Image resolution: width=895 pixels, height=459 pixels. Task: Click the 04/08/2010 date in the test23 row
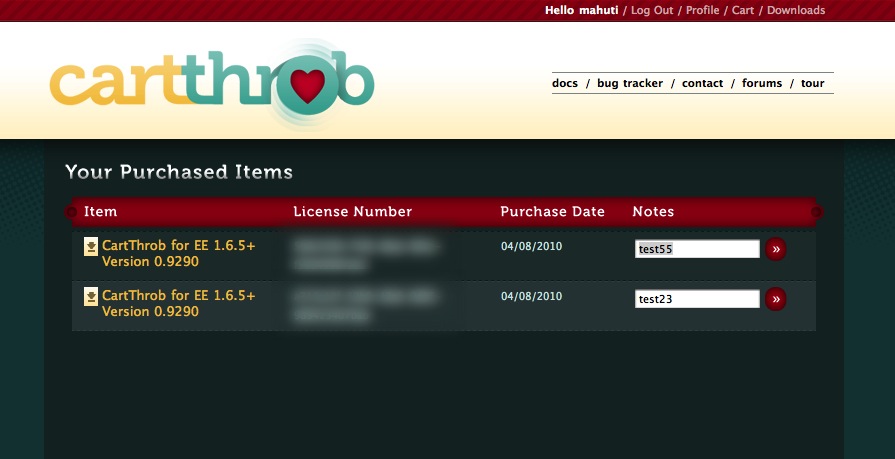[x=531, y=296]
